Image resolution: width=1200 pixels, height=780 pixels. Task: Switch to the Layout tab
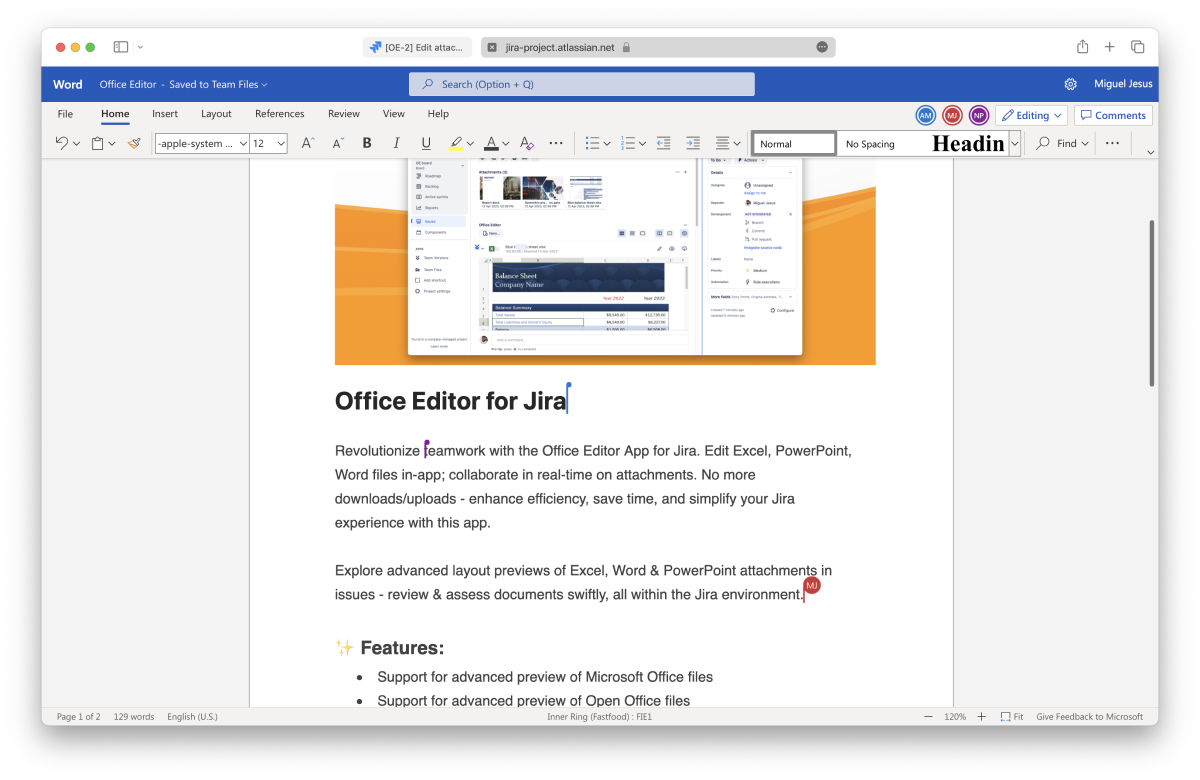pos(216,114)
